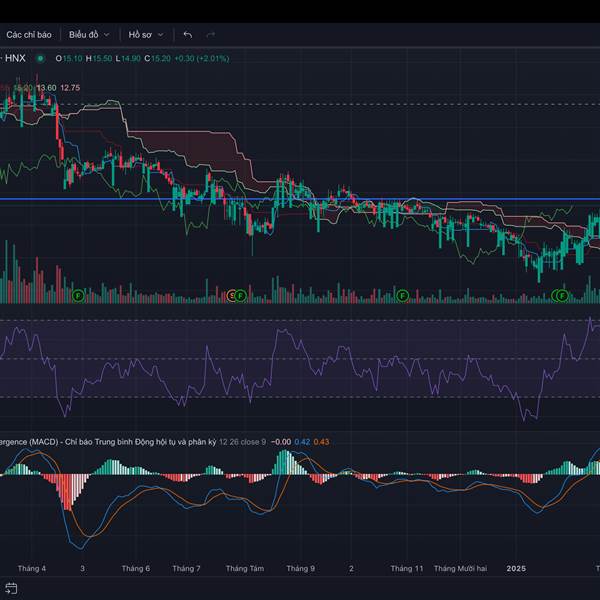Click the redo arrow icon
Image resolution: width=600 pixels, height=600 pixels.
pos(211,34)
